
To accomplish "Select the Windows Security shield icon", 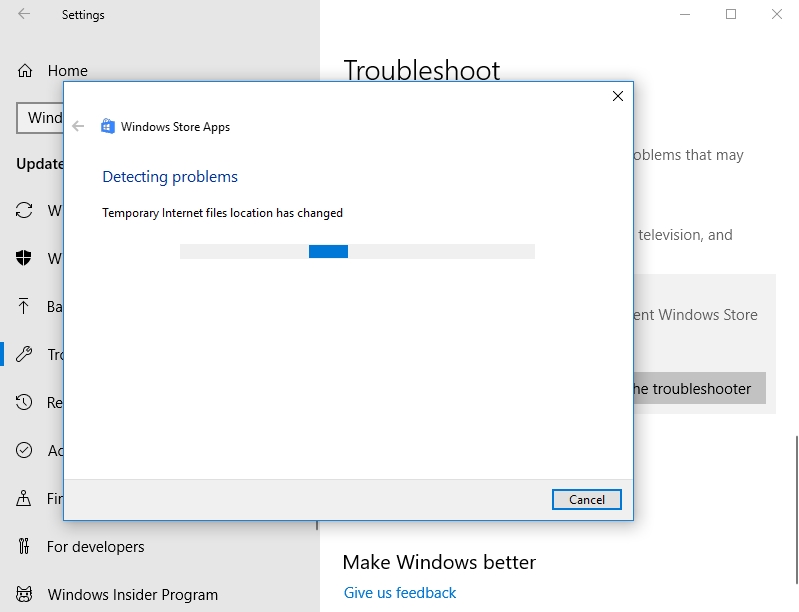I will pos(24,259).
